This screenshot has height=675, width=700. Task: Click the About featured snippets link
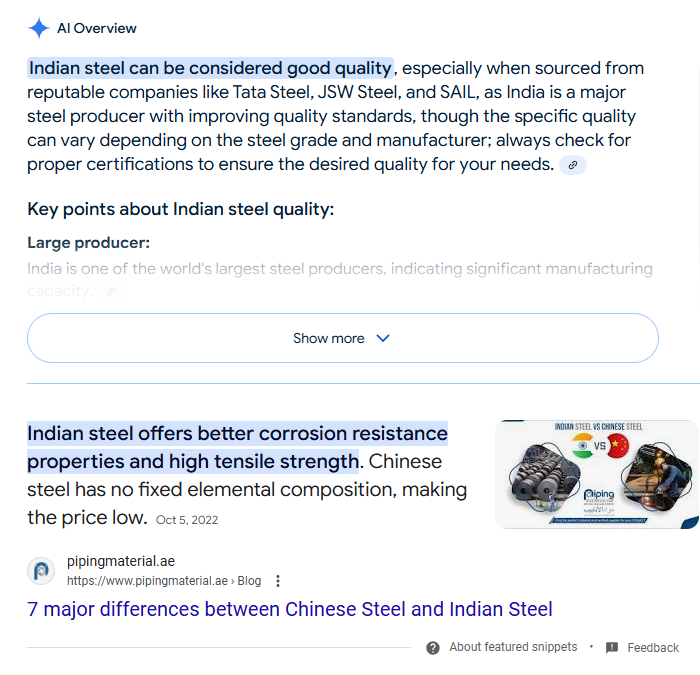513,647
